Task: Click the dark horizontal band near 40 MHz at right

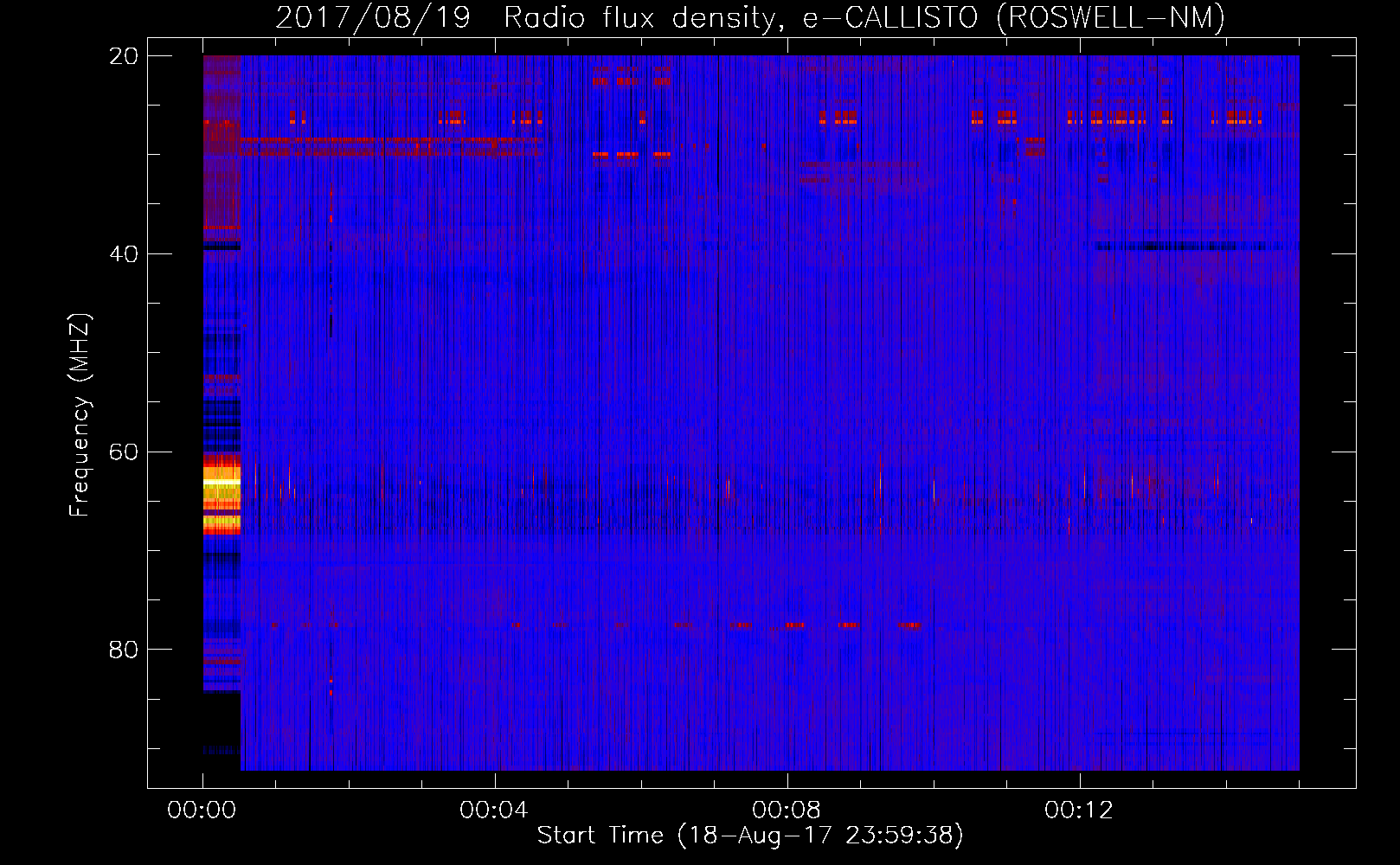Action: (1197, 247)
